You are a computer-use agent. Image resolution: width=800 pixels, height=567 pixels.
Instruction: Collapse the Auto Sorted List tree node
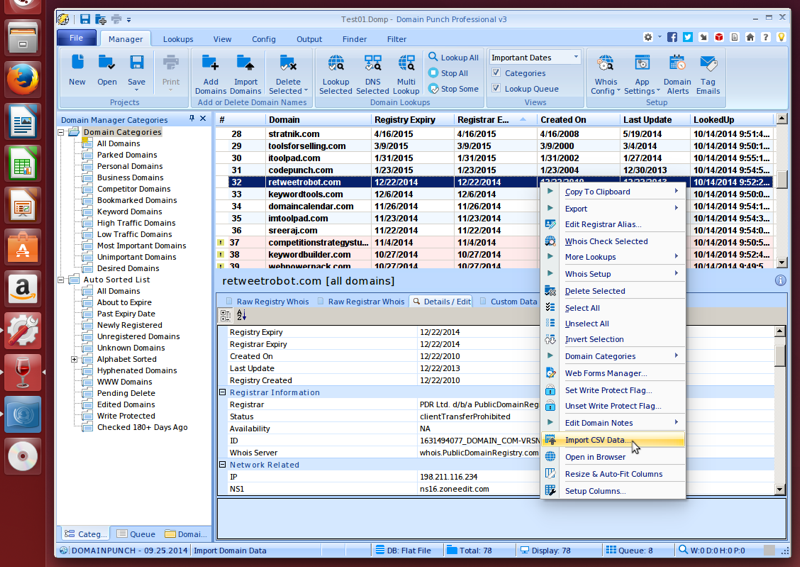click(x=61, y=280)
